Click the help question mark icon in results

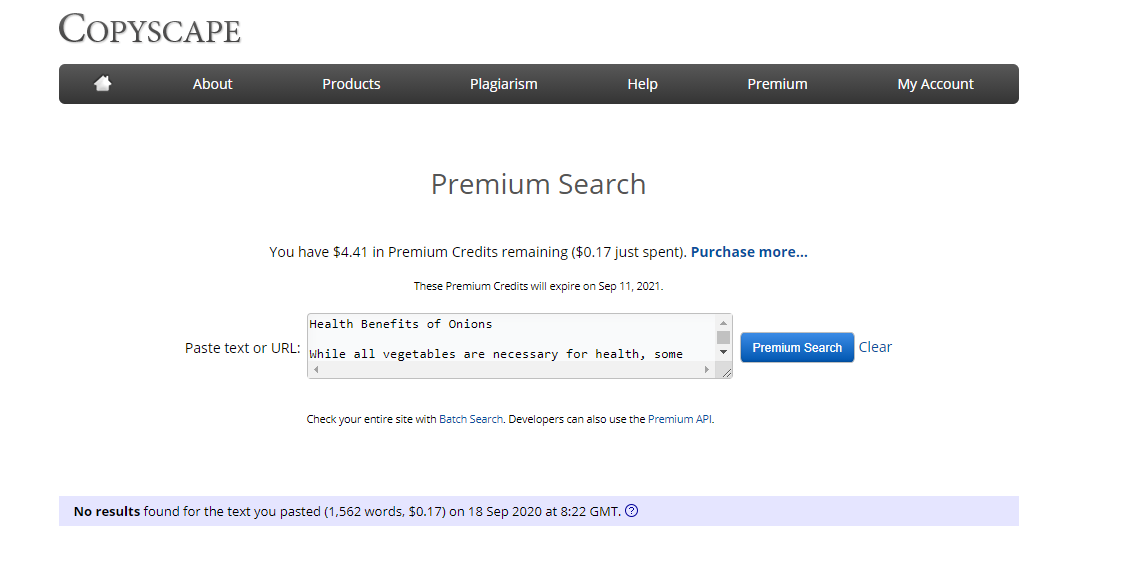coord(632,511)
